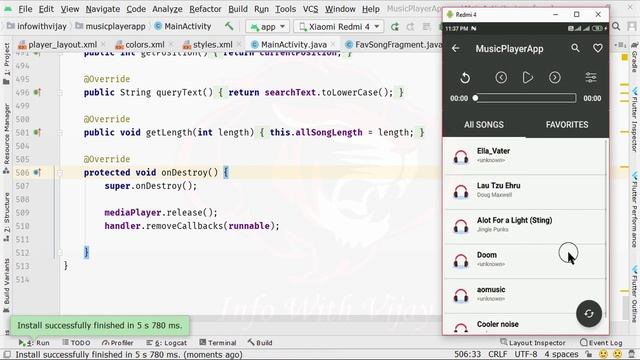Open the Flutter Outline side panel

click(634, 294)
